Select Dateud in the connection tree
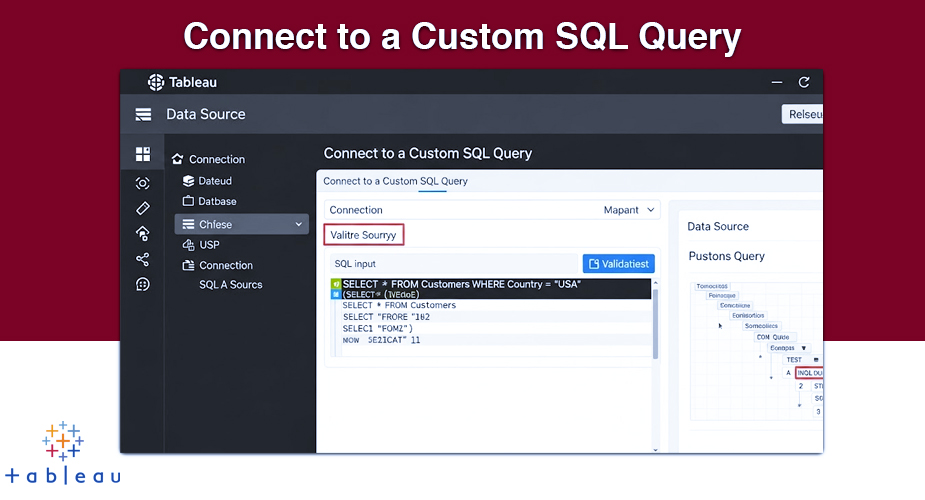 [x=215, y=181]
